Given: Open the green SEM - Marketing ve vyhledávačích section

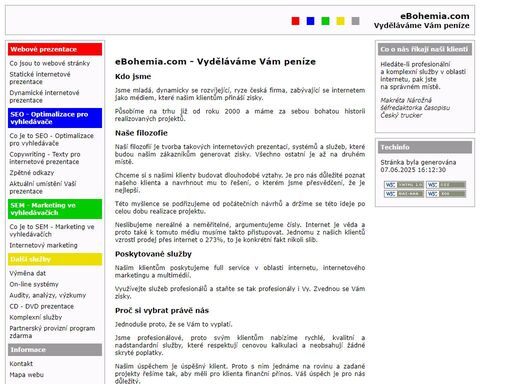Looking at the screenshot, I should (x=55, y=209).
